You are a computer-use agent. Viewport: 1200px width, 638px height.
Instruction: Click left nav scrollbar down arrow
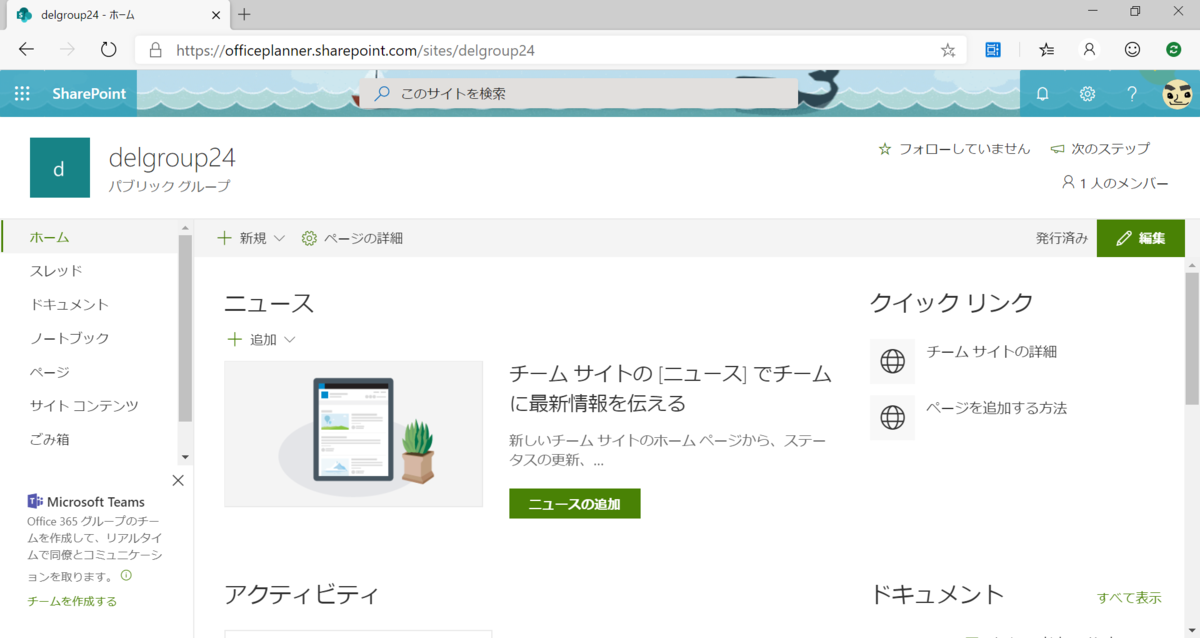(x=185, y=457)
